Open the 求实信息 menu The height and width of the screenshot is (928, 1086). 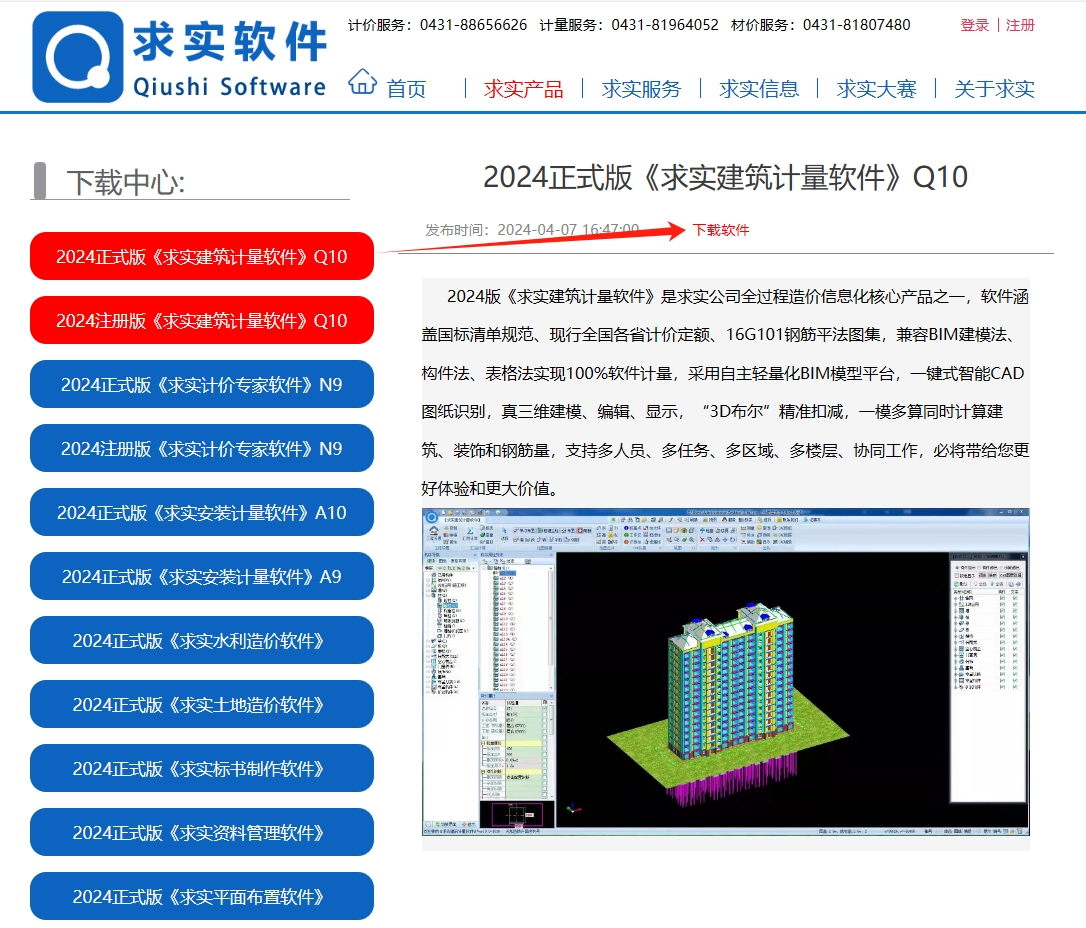[x=759, y=89]
